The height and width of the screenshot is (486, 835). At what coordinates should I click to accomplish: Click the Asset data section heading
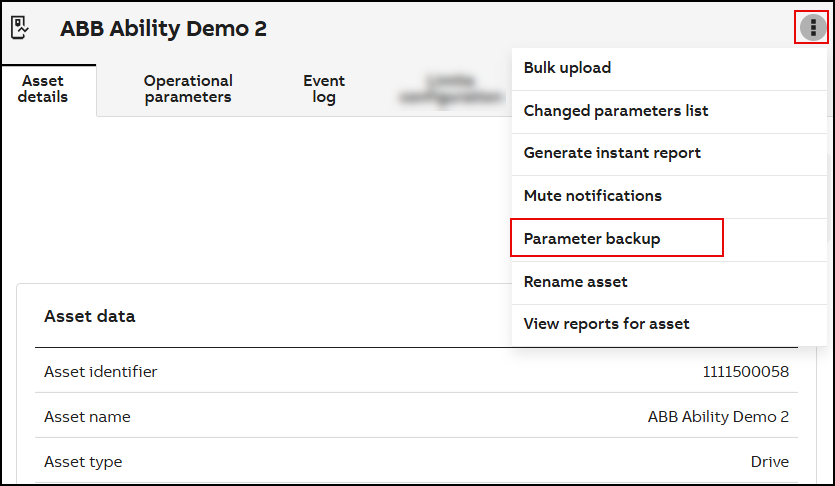click(x=90, y=316)
